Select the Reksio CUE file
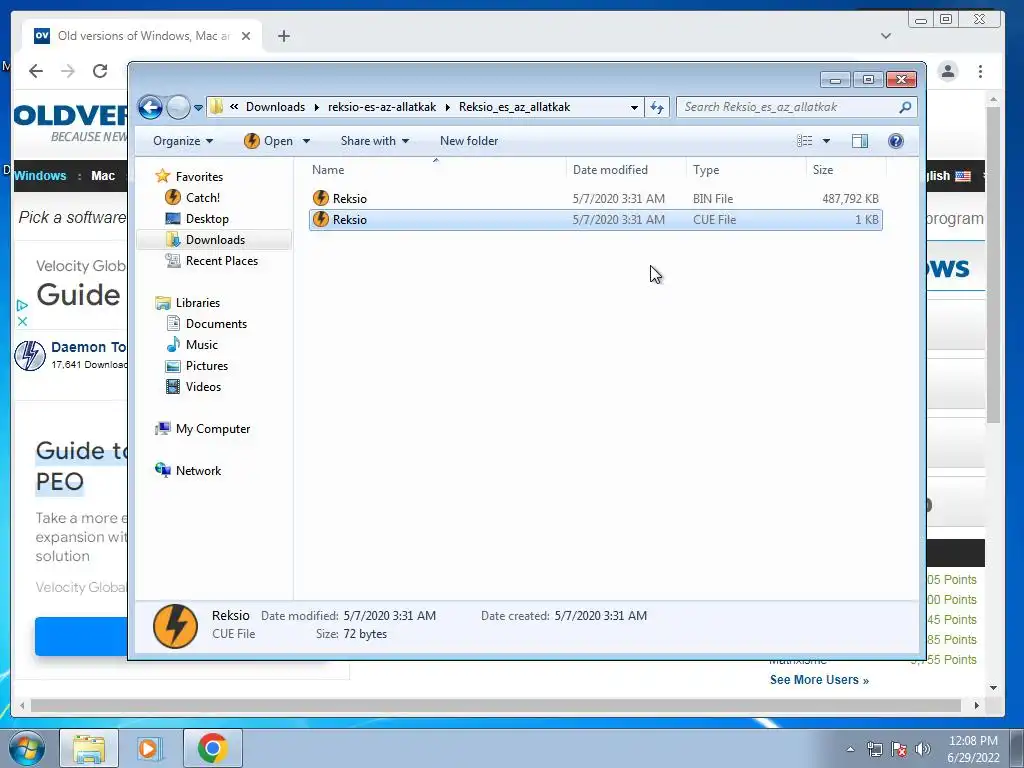Viewport: 1024px width, 768px height. coord(596,219)
